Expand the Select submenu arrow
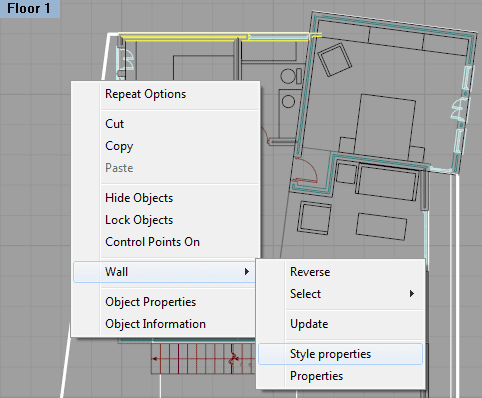This screenshot has height=398, width=482. click(412, 294)
